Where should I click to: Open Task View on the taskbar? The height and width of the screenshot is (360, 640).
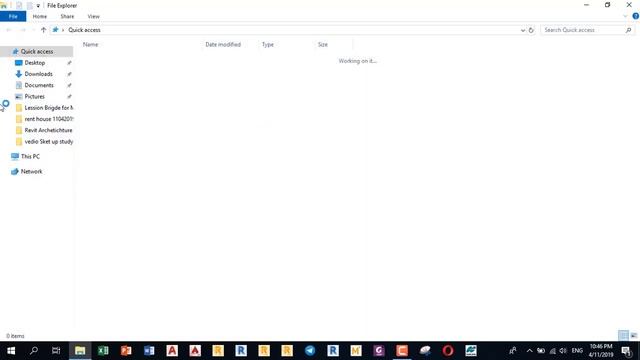click(x=56, y=351)
